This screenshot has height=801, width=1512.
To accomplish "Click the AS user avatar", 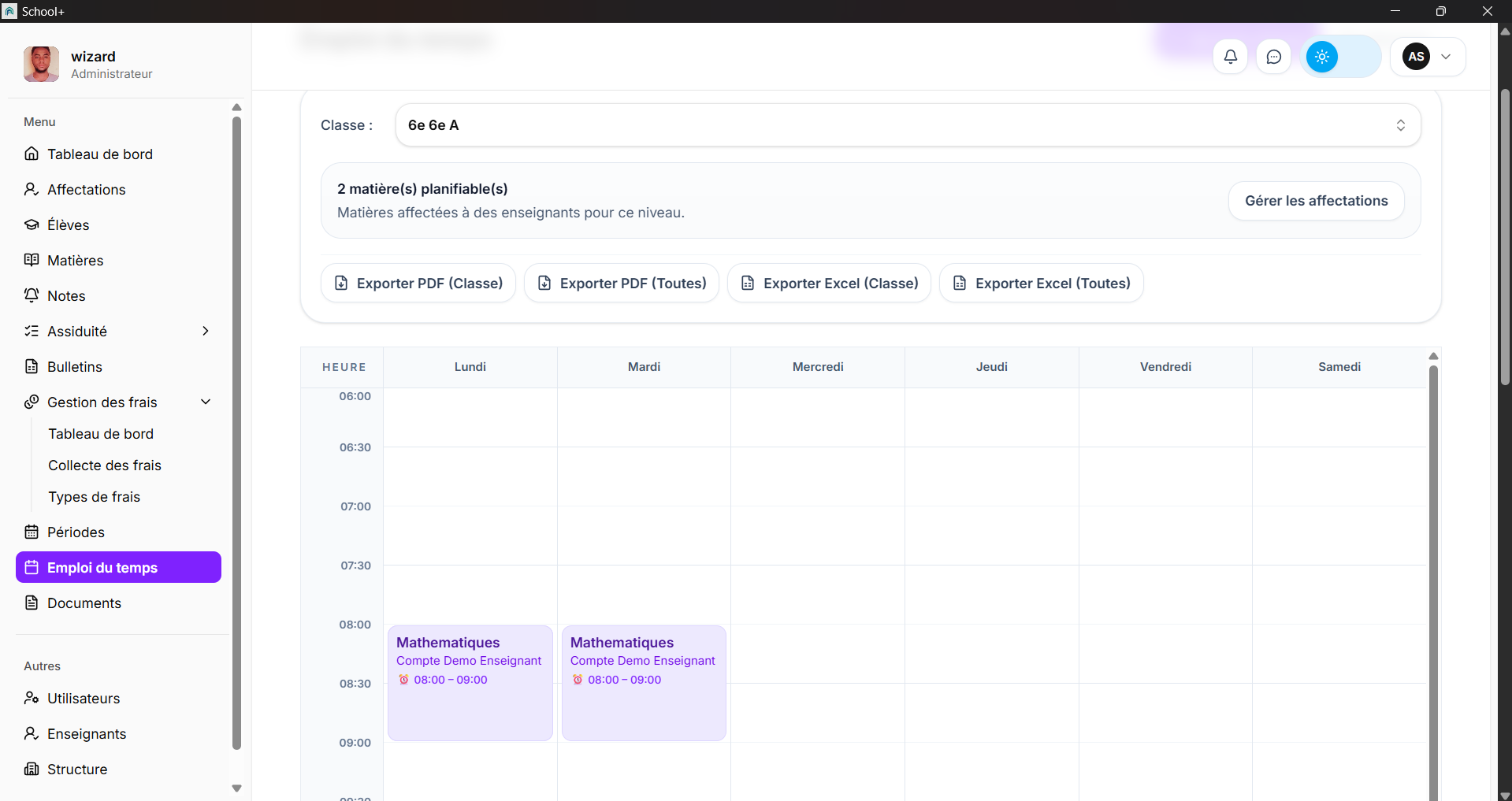I will (1416, 57).
